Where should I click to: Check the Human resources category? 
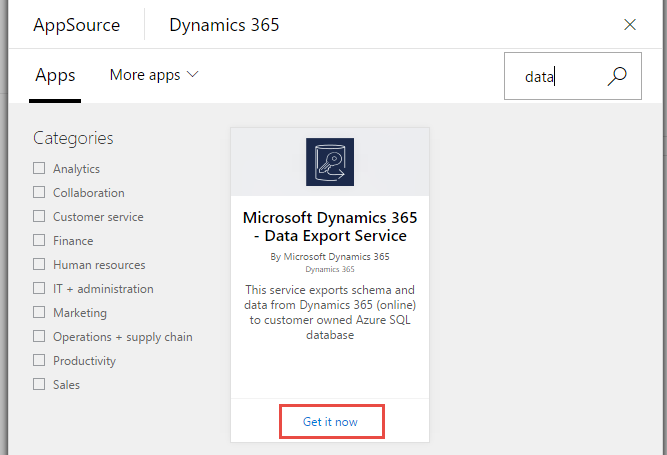coord(39,264)
